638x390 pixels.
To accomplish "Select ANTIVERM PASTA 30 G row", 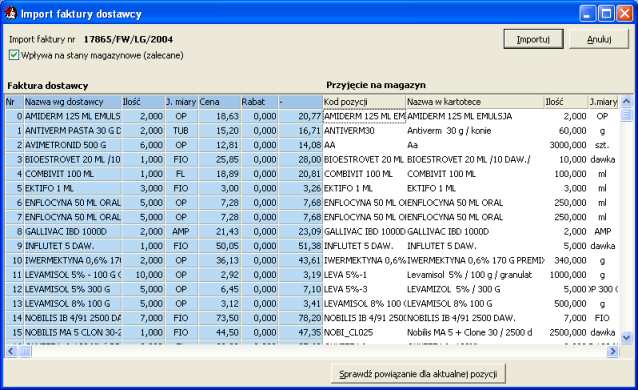I will click(x=72, y=131).
